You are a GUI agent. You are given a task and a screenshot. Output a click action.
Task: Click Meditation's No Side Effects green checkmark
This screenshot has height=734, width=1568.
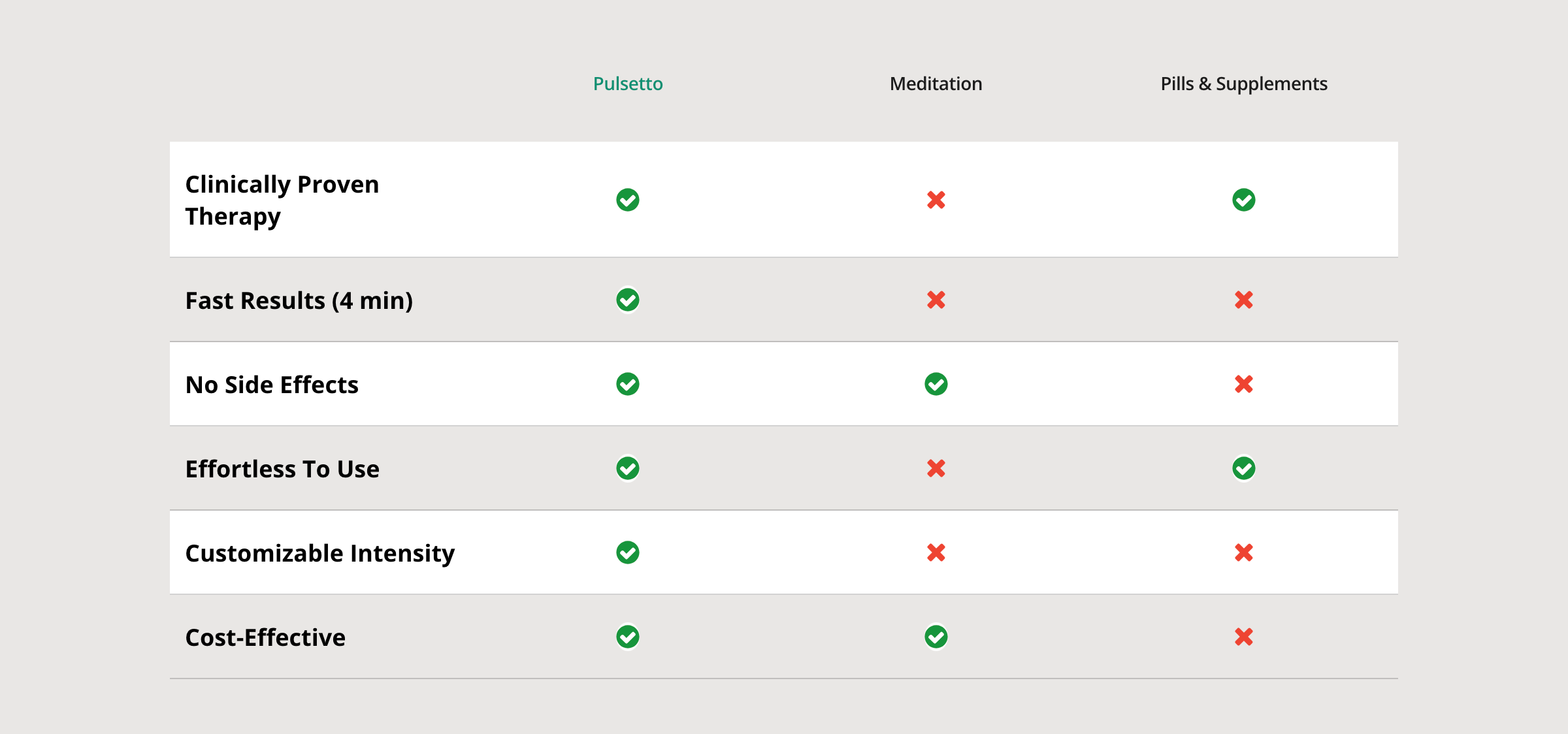point(936,384)
